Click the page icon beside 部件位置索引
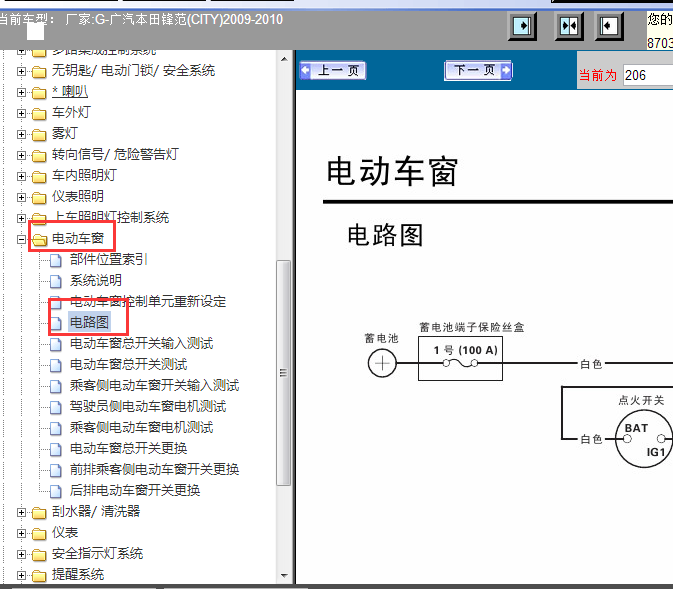 [x=55, y=261]
